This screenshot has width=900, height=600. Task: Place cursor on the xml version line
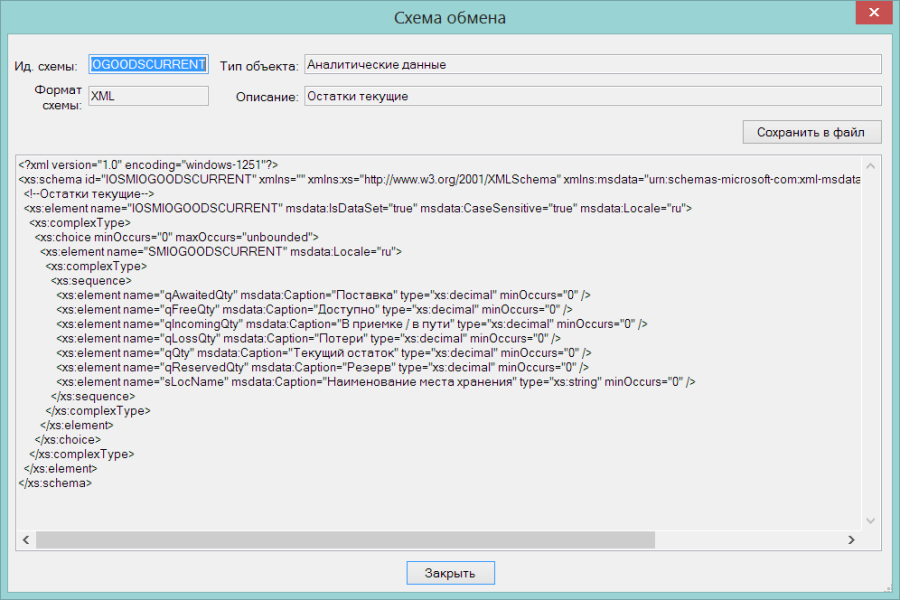click(148, 165)
